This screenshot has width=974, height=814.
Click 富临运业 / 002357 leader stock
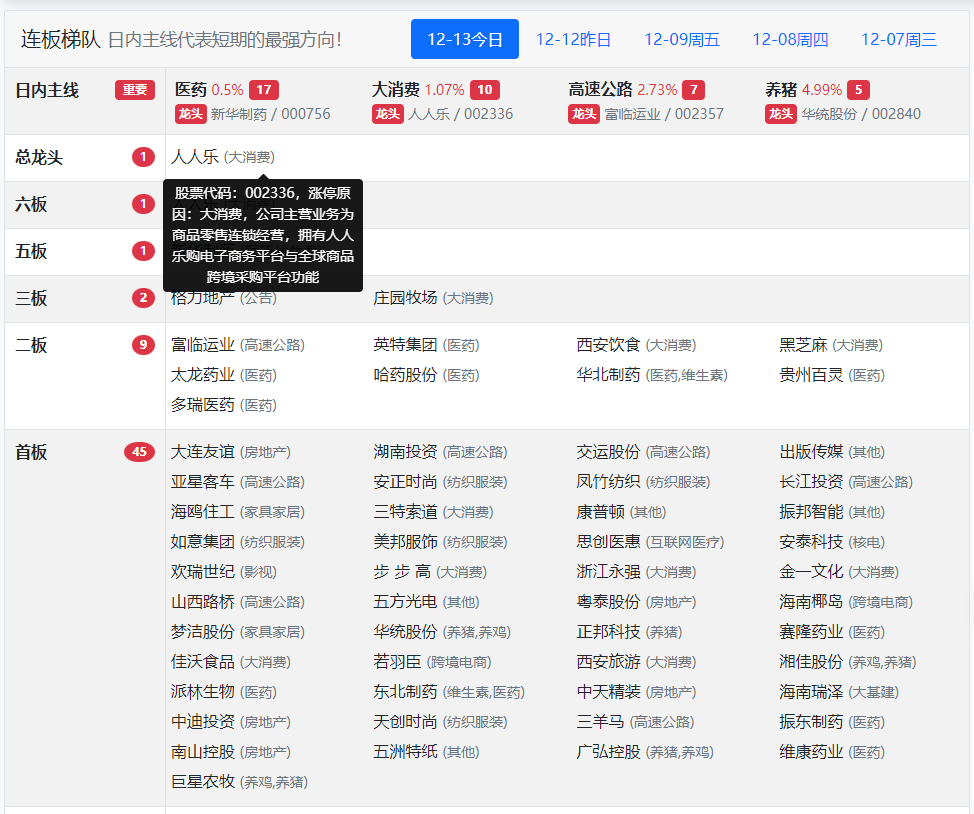tap(664, 114)
